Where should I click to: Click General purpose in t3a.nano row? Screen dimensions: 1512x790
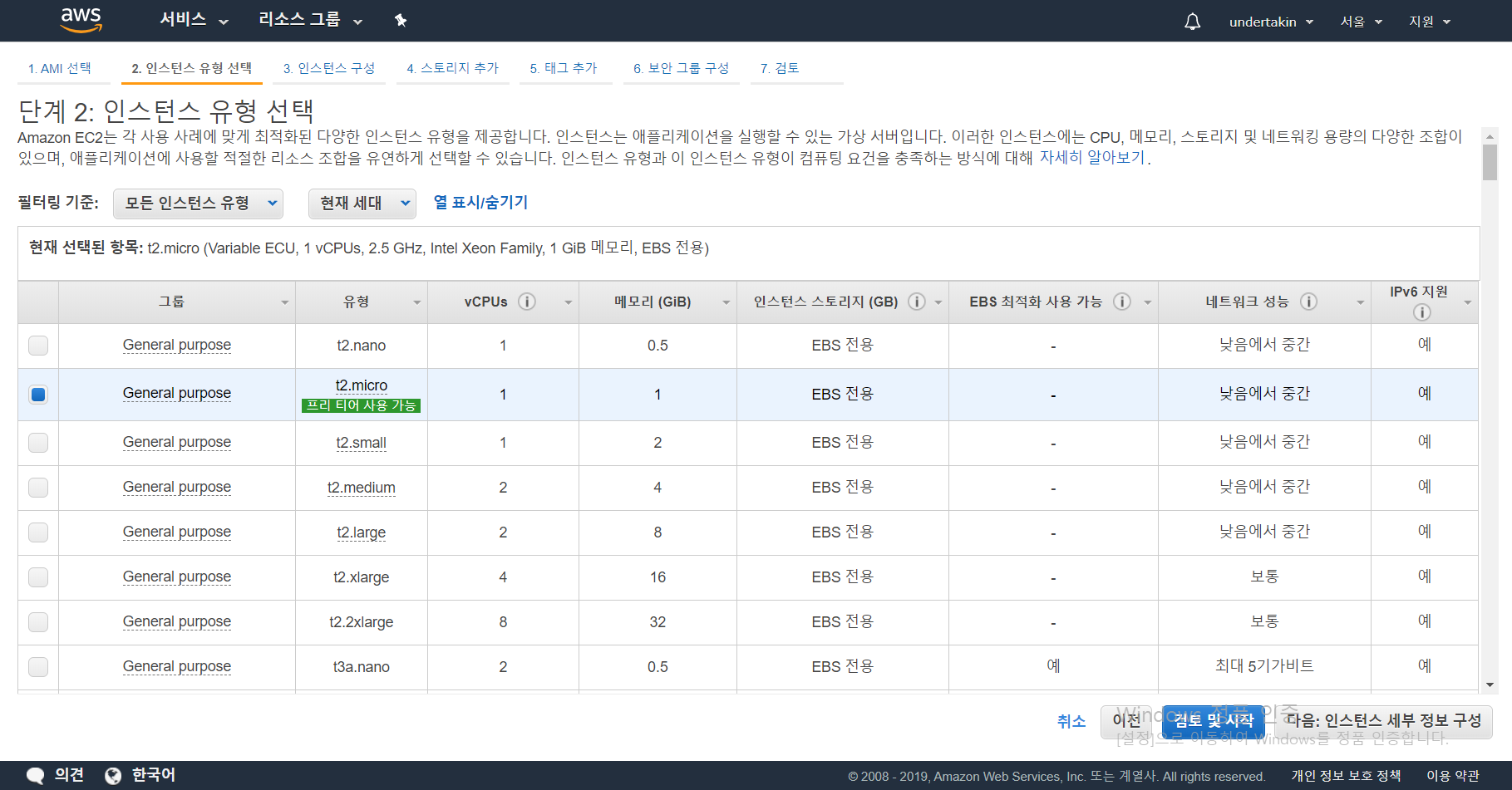point(177,666)
